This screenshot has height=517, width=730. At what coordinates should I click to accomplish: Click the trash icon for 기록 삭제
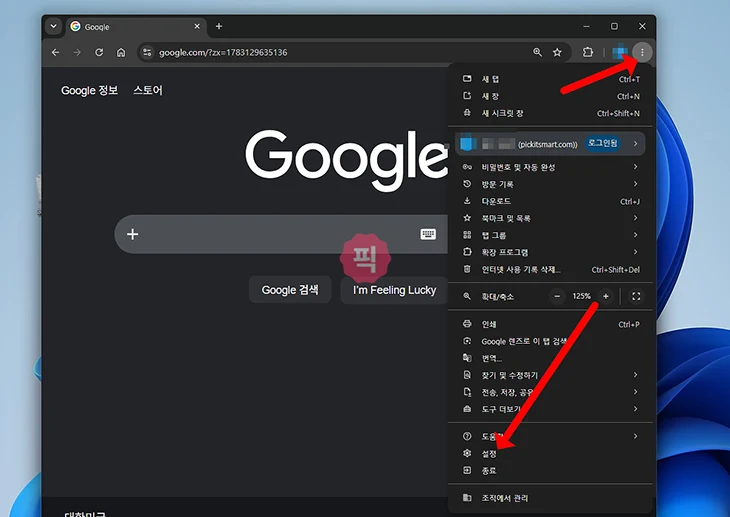[x=467, y=269]
